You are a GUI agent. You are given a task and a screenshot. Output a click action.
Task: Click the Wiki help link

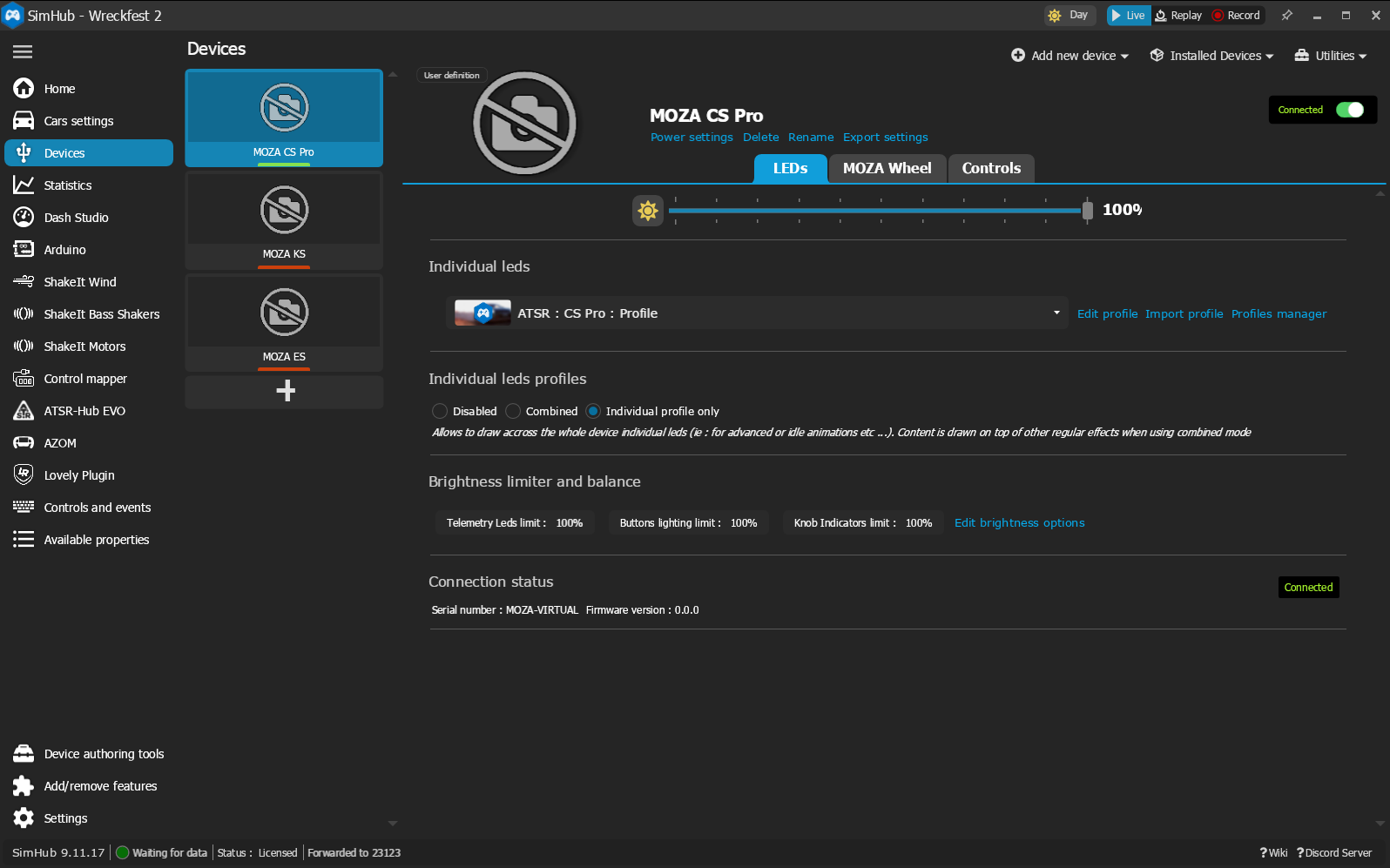(x=1273, y=853)
